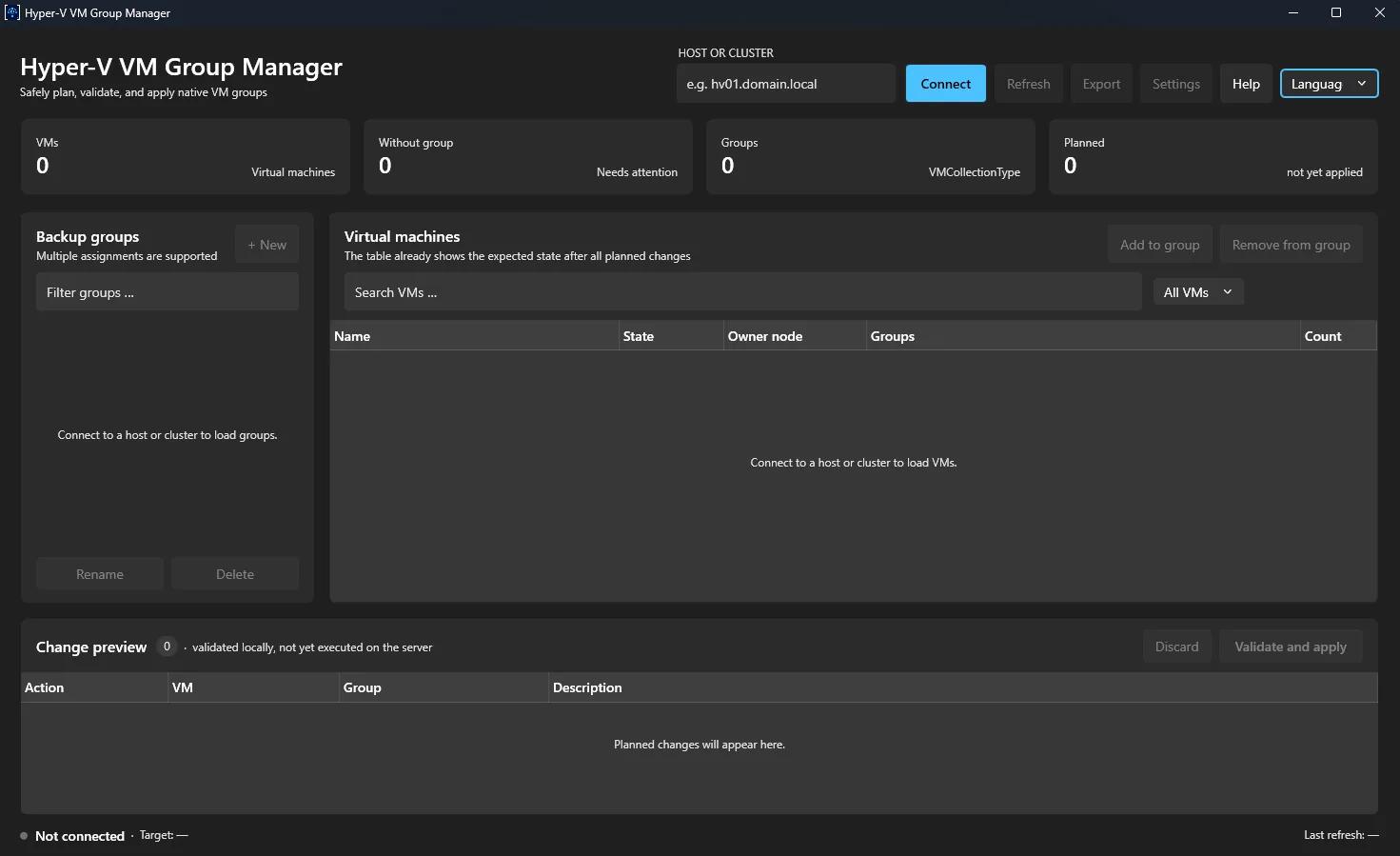Click Validate and apply button
This screenshot has height=856, width=1400.
1291,647
